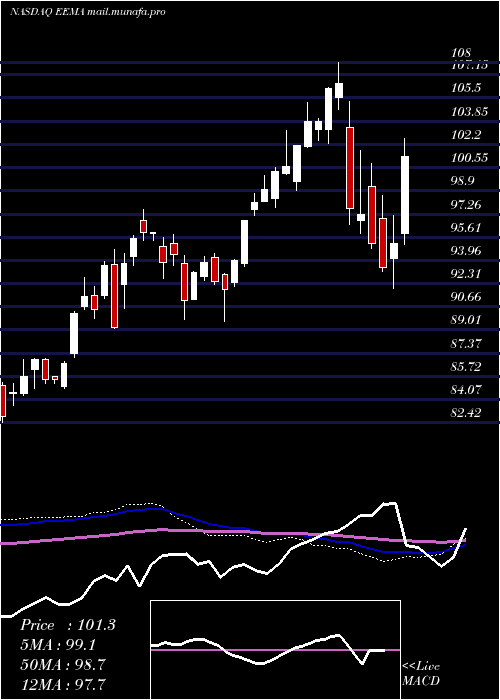
Task: Select the 89.01 price axis label
Action: (x=467, y=320)
